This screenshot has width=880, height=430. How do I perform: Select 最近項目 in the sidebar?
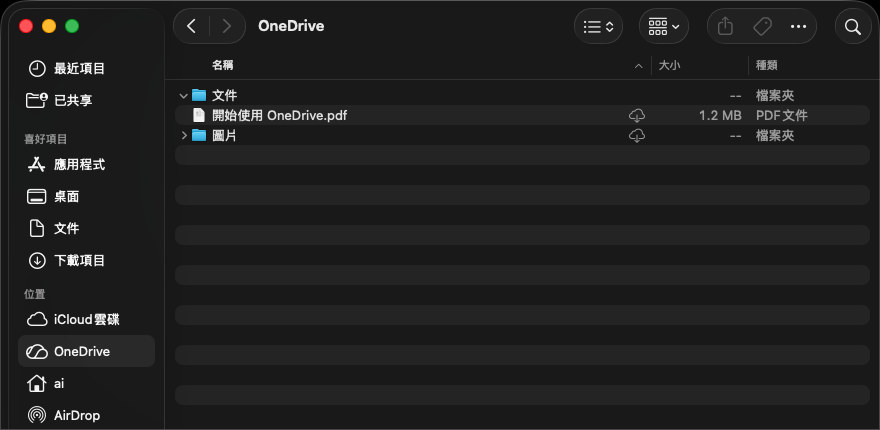point(79,68)
